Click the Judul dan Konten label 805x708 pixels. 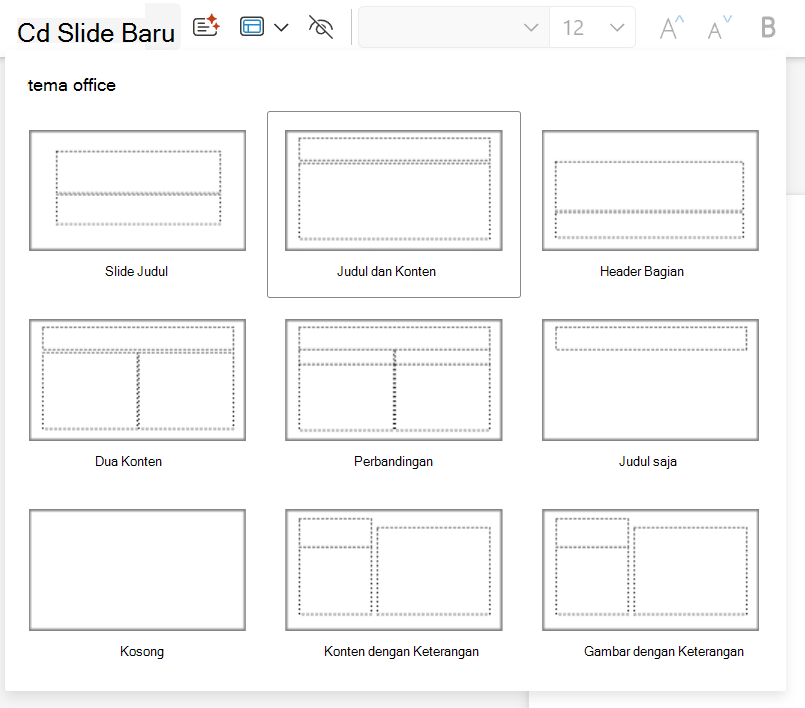click(x=386, y=271)
